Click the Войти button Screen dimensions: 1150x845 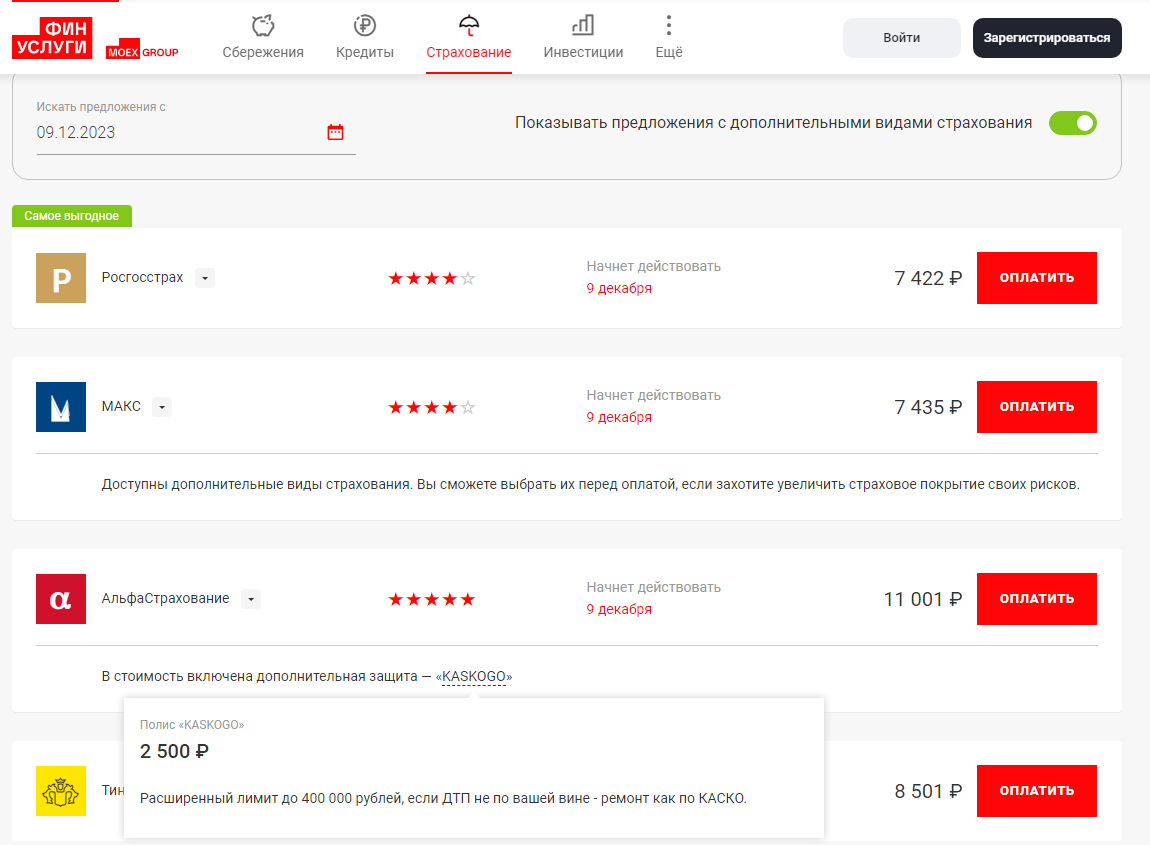click(x=901, y=38)
